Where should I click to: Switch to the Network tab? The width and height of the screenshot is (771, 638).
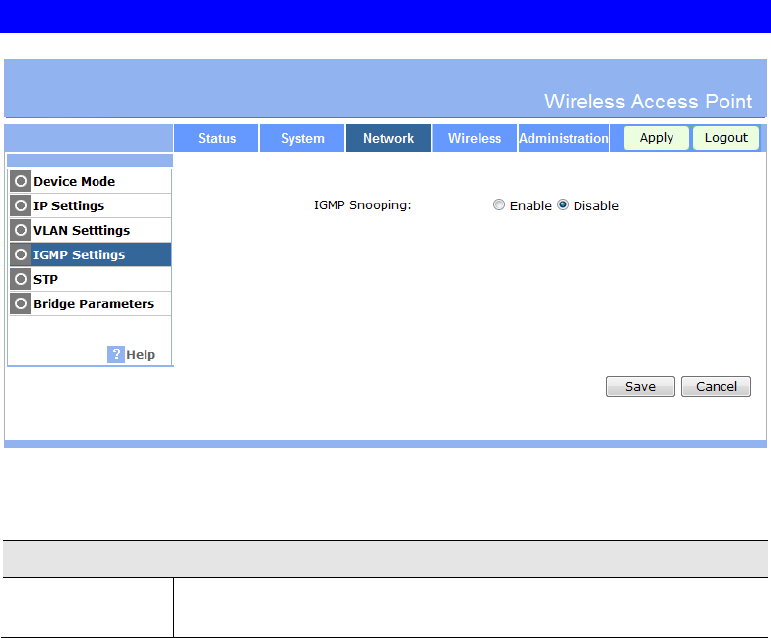tap(388, 138)
